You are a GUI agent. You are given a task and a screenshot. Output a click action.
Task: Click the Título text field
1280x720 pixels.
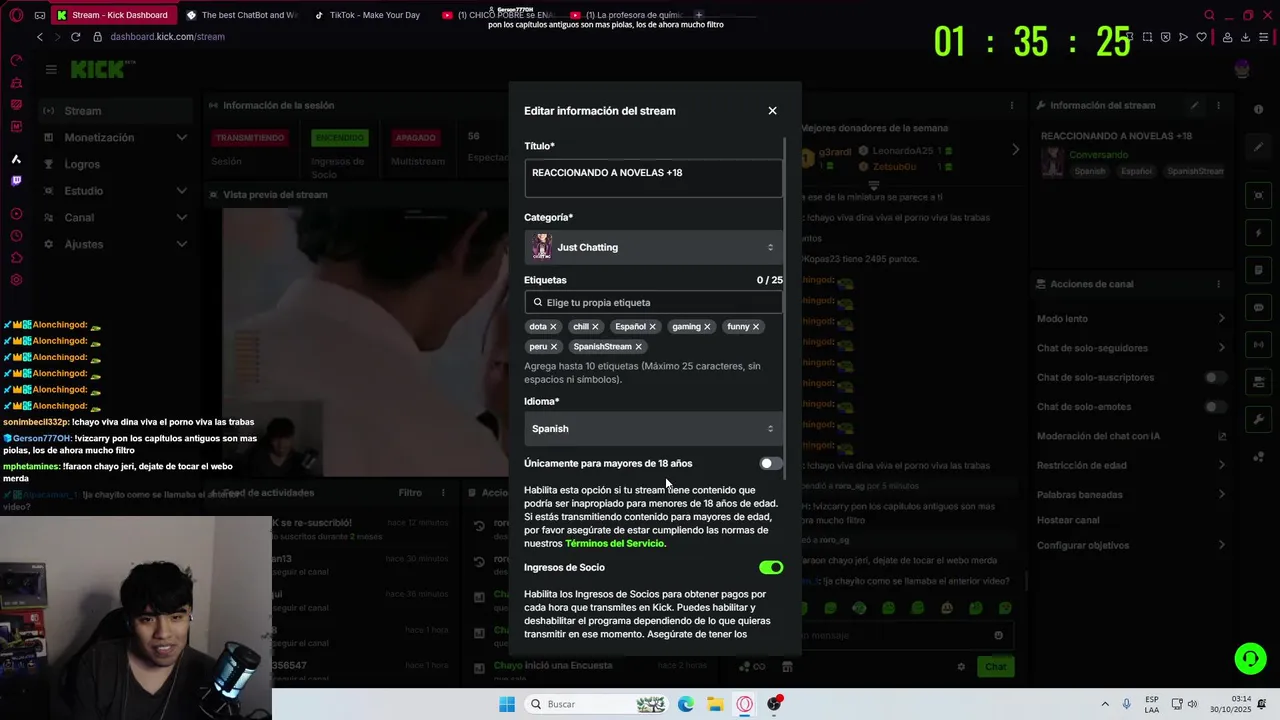point(653,178)
